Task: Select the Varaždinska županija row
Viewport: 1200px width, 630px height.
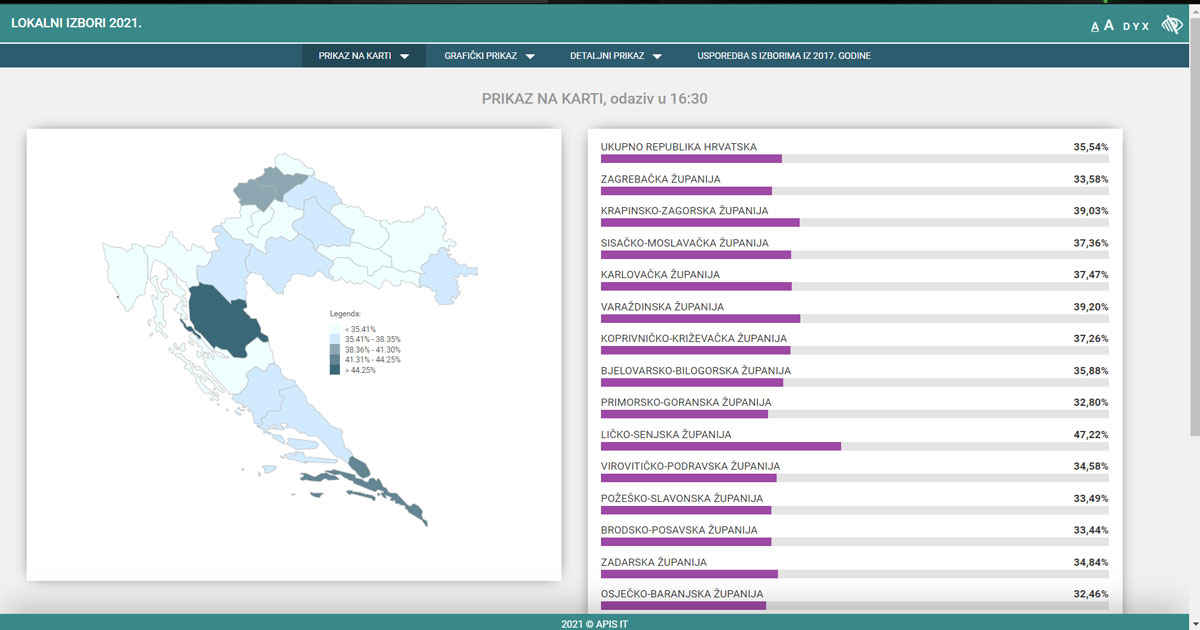Action: [662, 307]
